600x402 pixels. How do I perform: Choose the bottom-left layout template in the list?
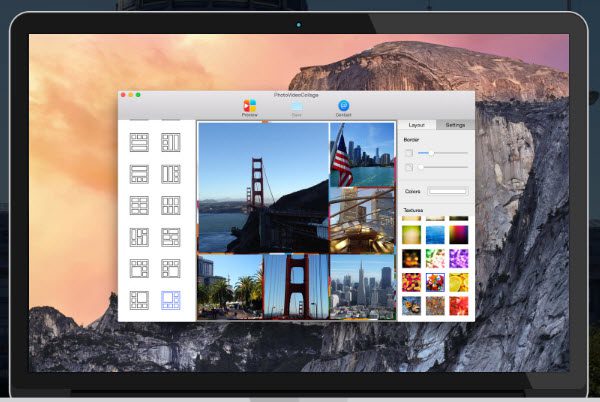tap(139, 300)
